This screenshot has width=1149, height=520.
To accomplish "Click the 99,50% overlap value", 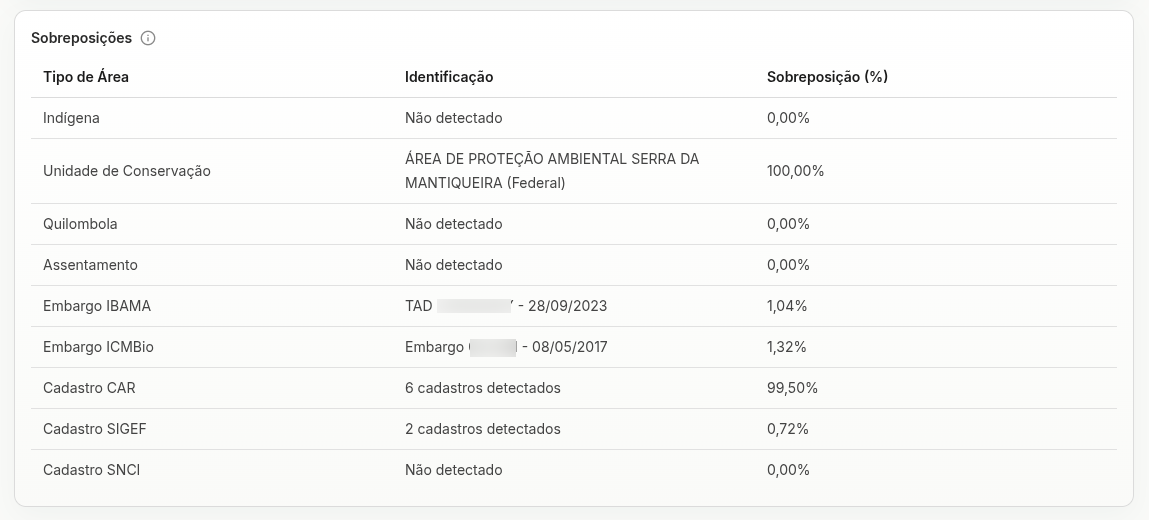I will coord(792,387).
